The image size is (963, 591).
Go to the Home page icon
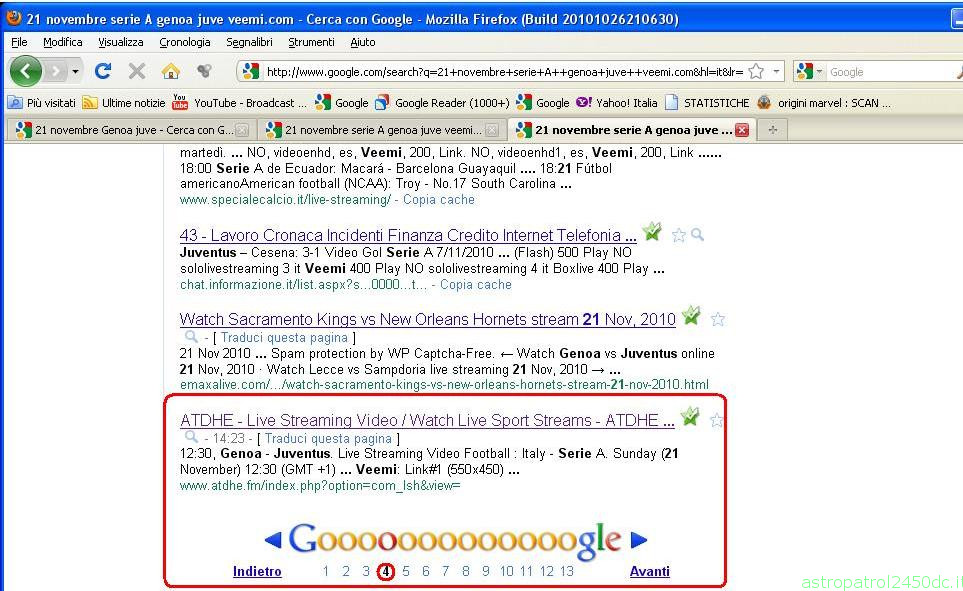[x=171, y=71]
